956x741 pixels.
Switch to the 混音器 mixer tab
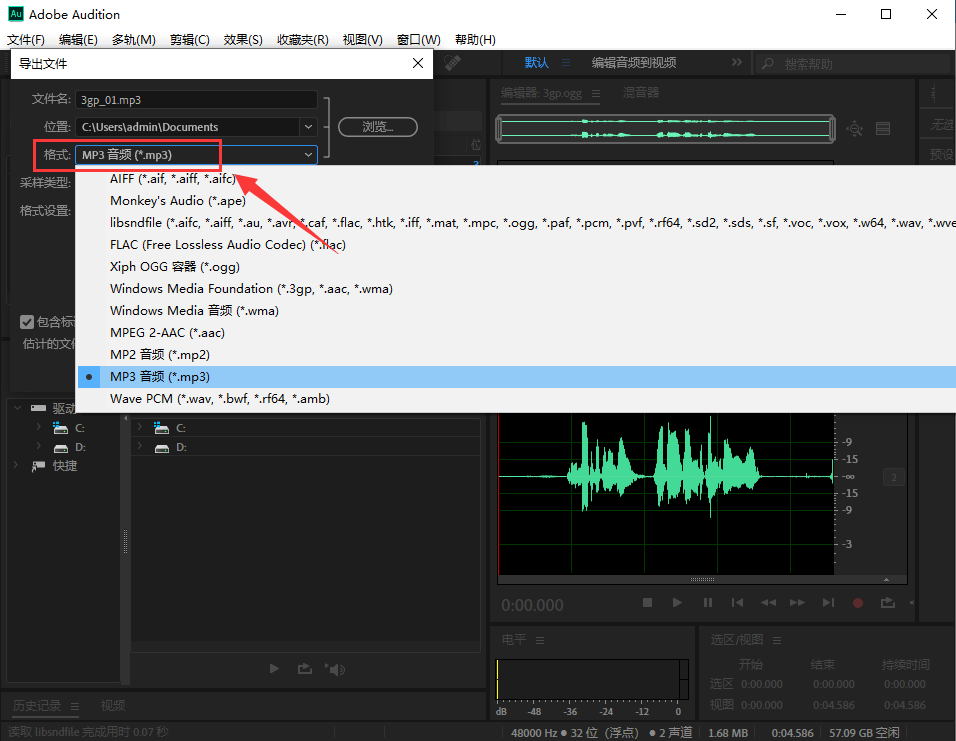point(641,93)
